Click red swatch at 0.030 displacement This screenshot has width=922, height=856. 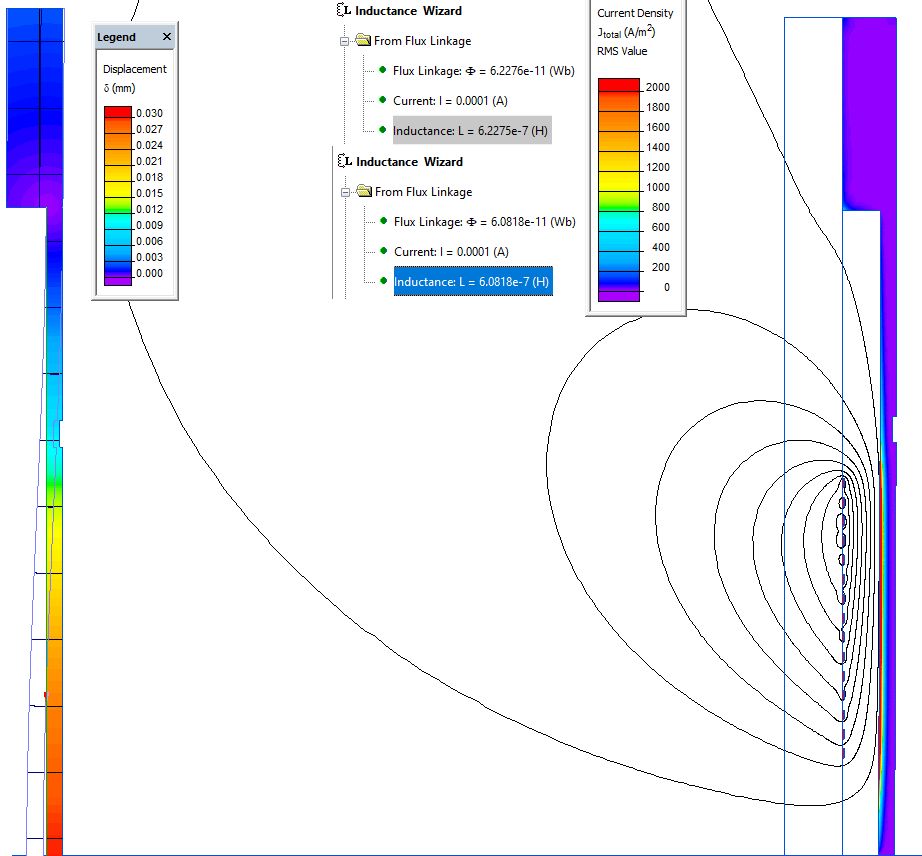tap(118, 112)
